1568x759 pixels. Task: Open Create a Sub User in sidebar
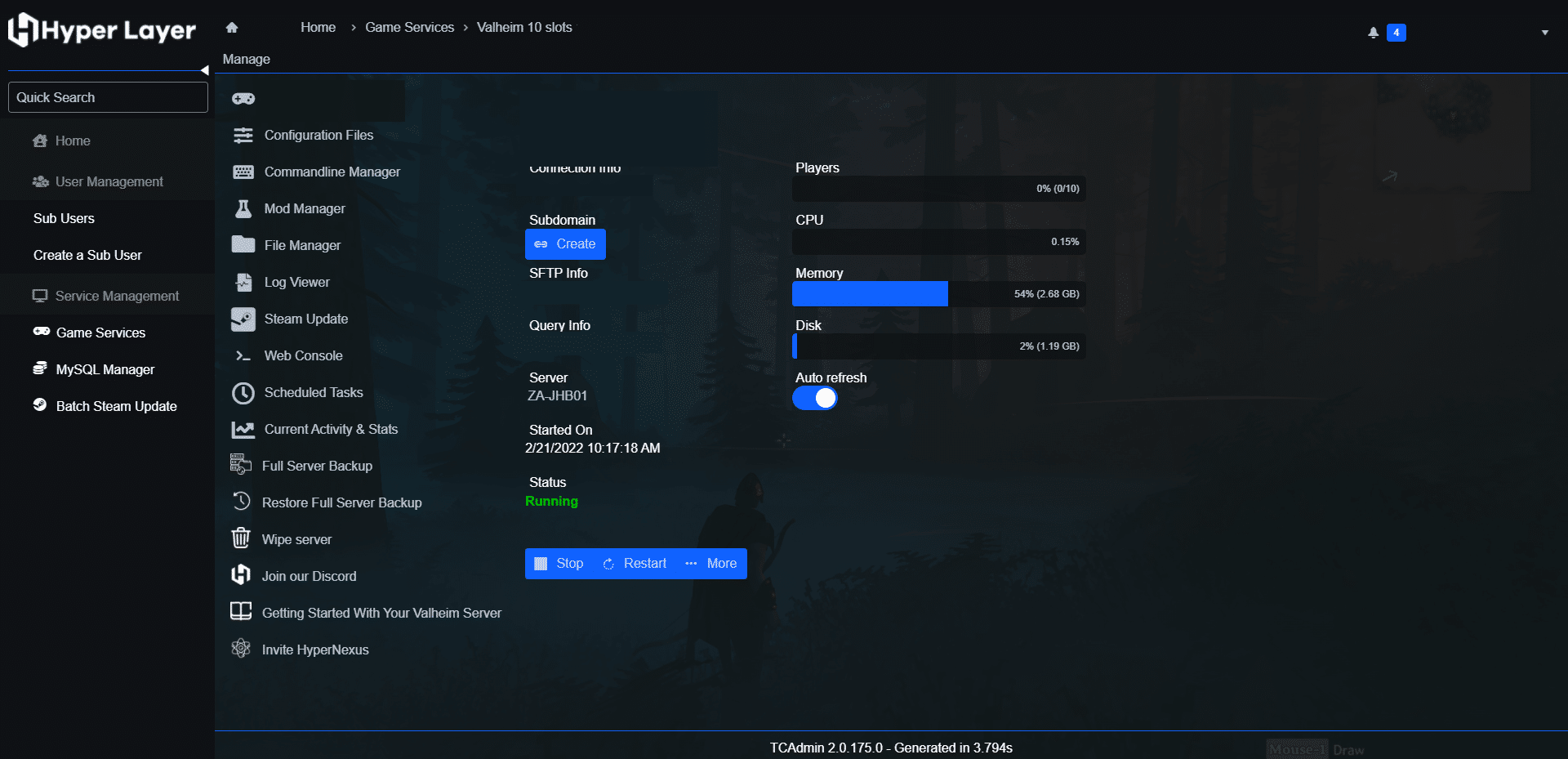point(87,256)
